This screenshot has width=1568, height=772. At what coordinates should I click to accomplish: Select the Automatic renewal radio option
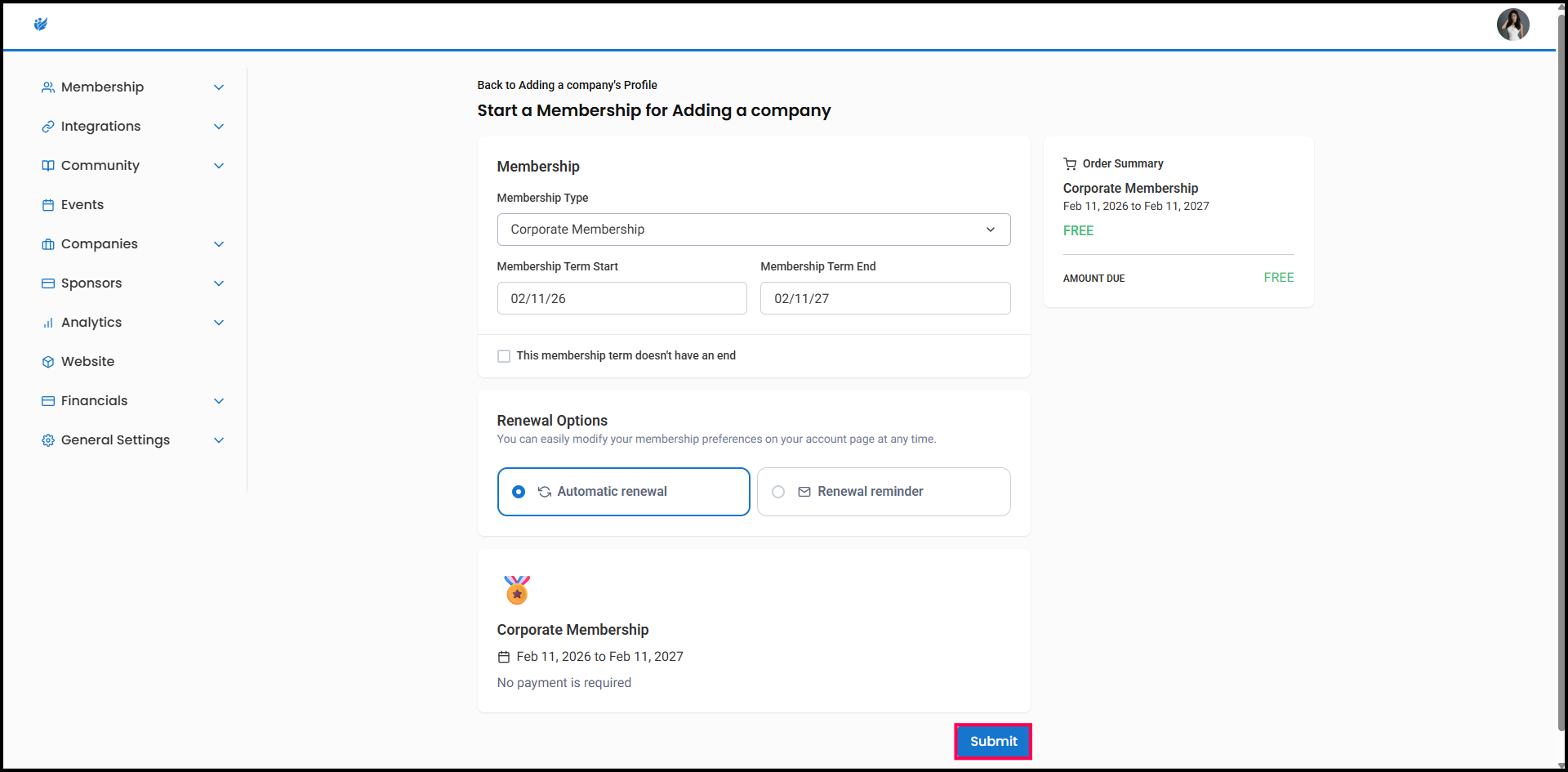(x=519, y=492)
